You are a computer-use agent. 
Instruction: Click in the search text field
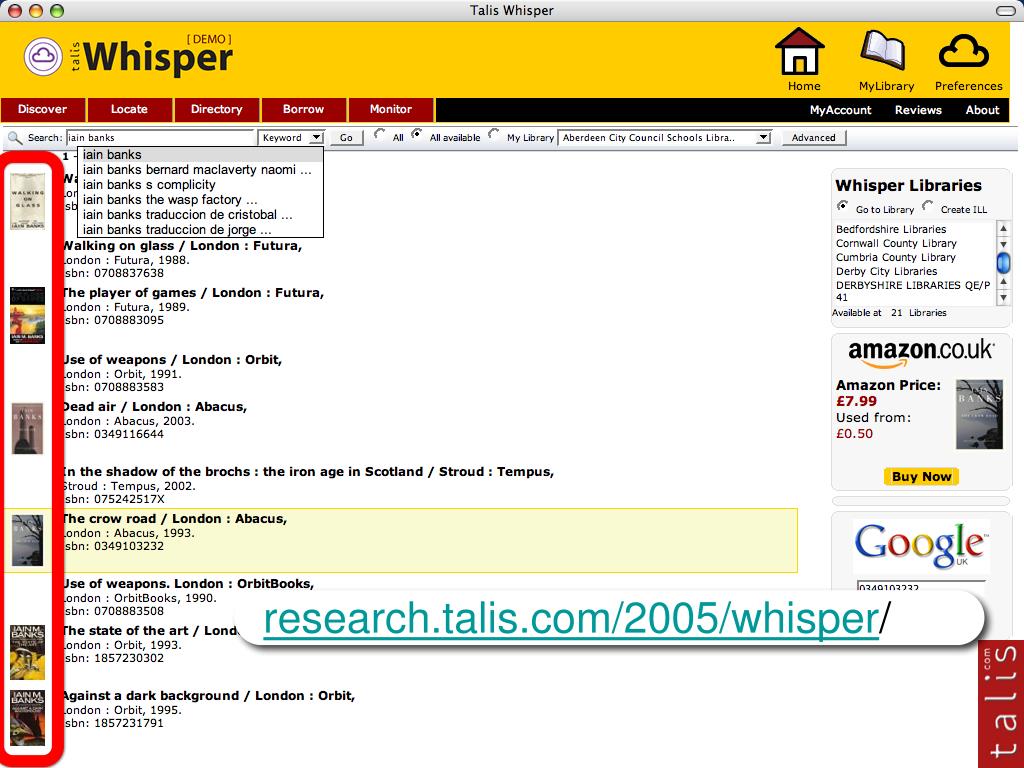[x=160, y=138]
